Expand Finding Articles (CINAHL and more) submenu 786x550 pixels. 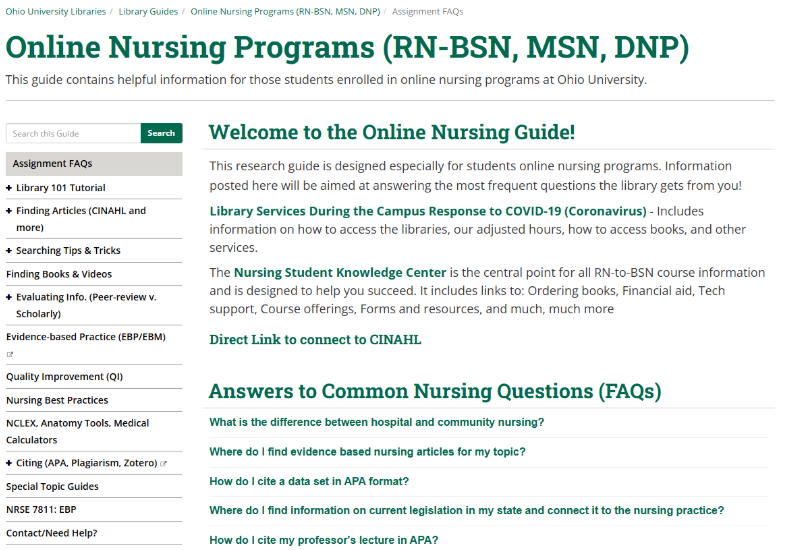pyautogui.click(x=9, y=211)
